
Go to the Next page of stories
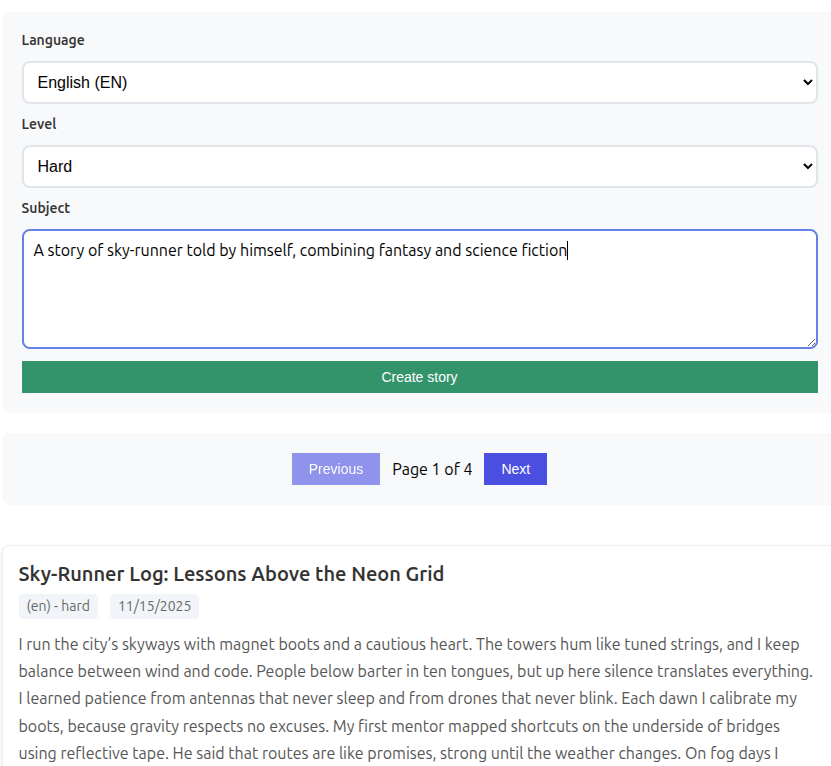515,469
